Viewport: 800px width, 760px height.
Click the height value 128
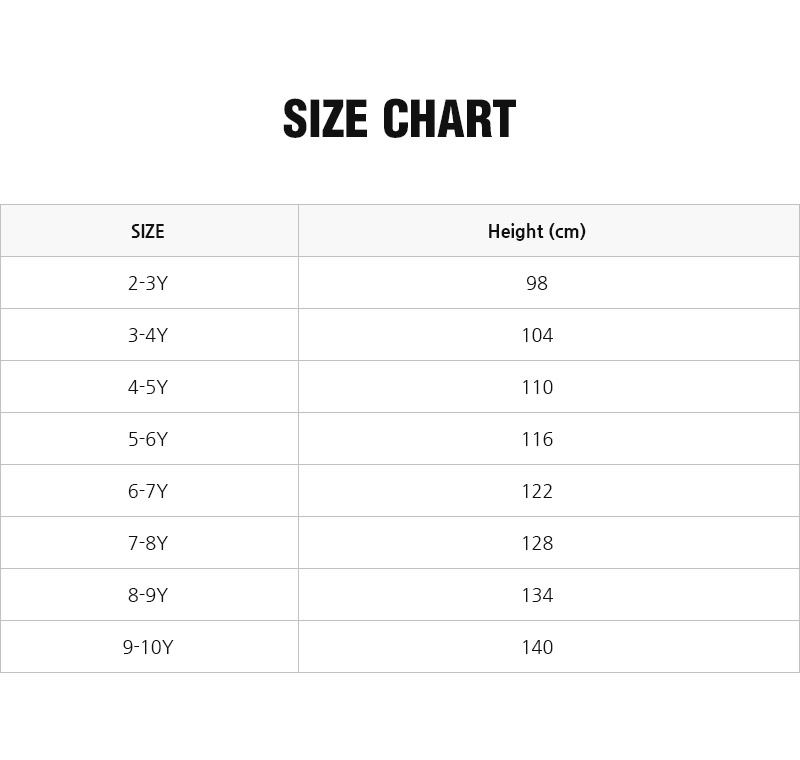point(537,543)
